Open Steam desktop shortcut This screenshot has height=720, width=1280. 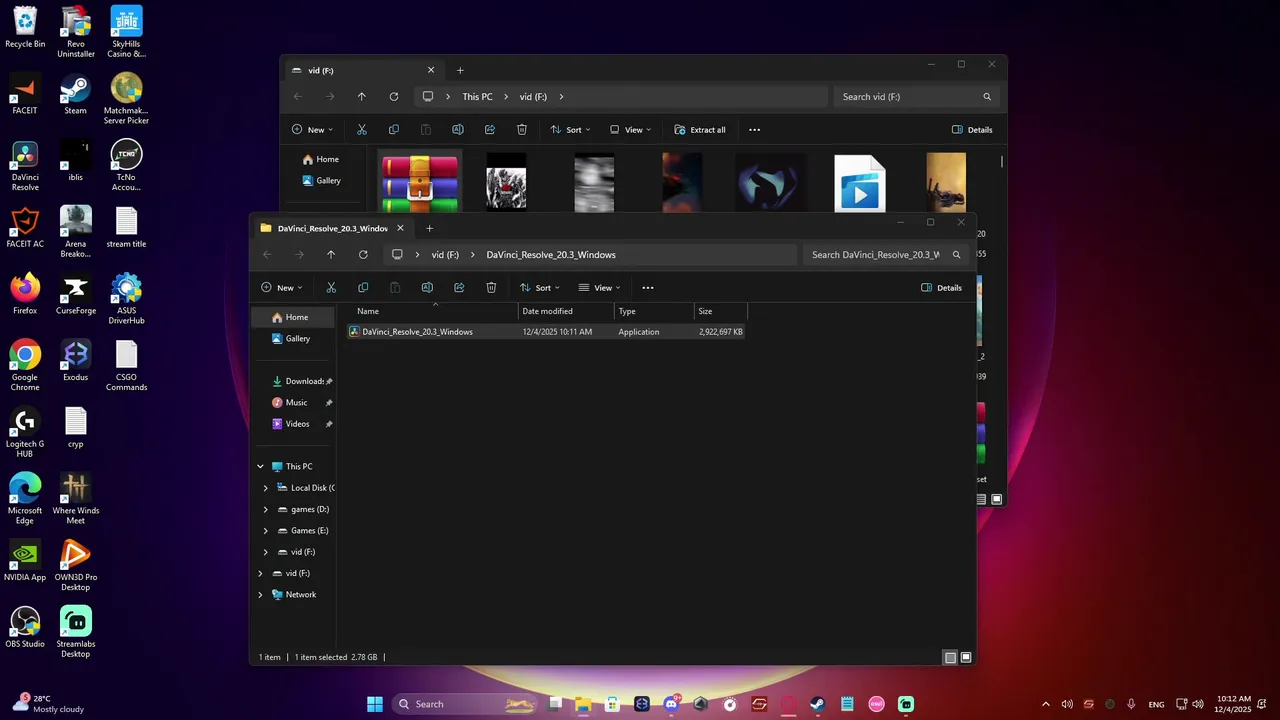coord(75,95)
